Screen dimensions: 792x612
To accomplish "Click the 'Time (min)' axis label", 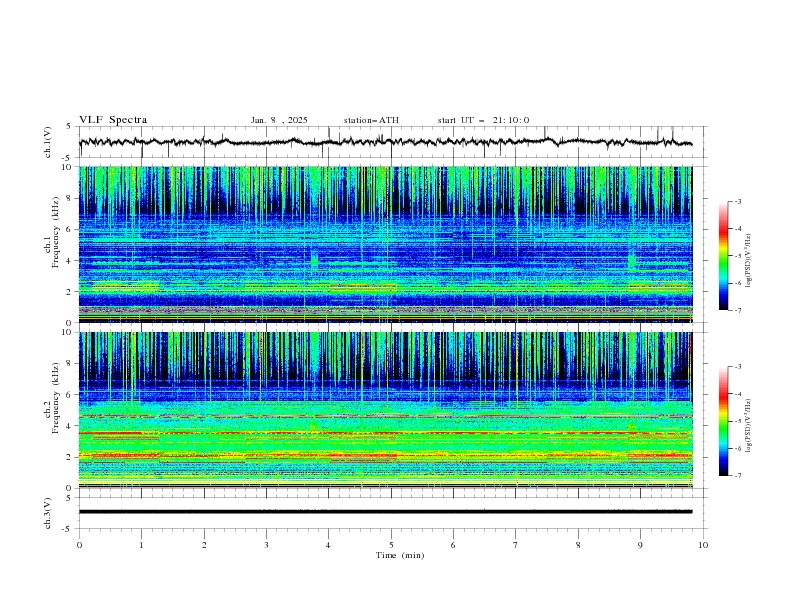I will pos(400,555).
